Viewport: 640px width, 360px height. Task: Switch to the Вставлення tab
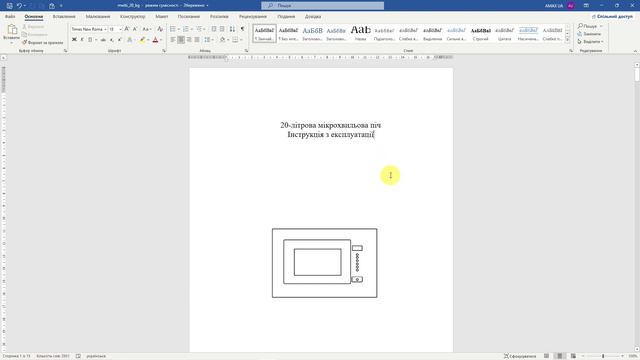click(x=64, y=17)
